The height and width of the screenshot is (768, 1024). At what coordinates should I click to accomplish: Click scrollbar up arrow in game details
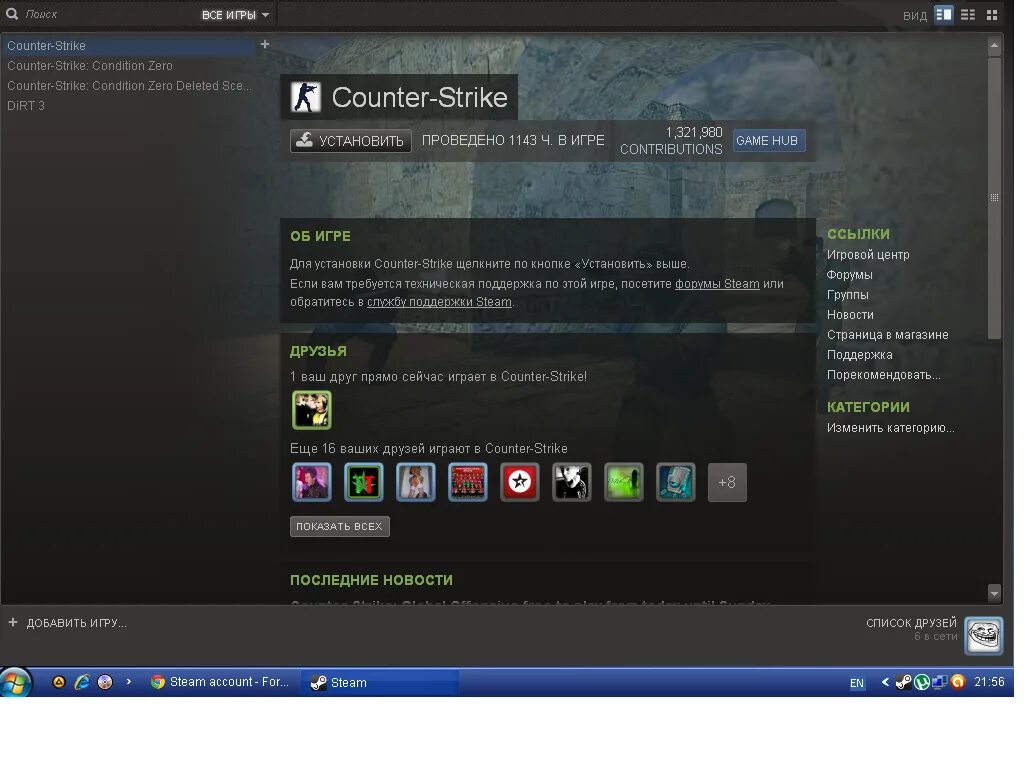tap(994, 46)
